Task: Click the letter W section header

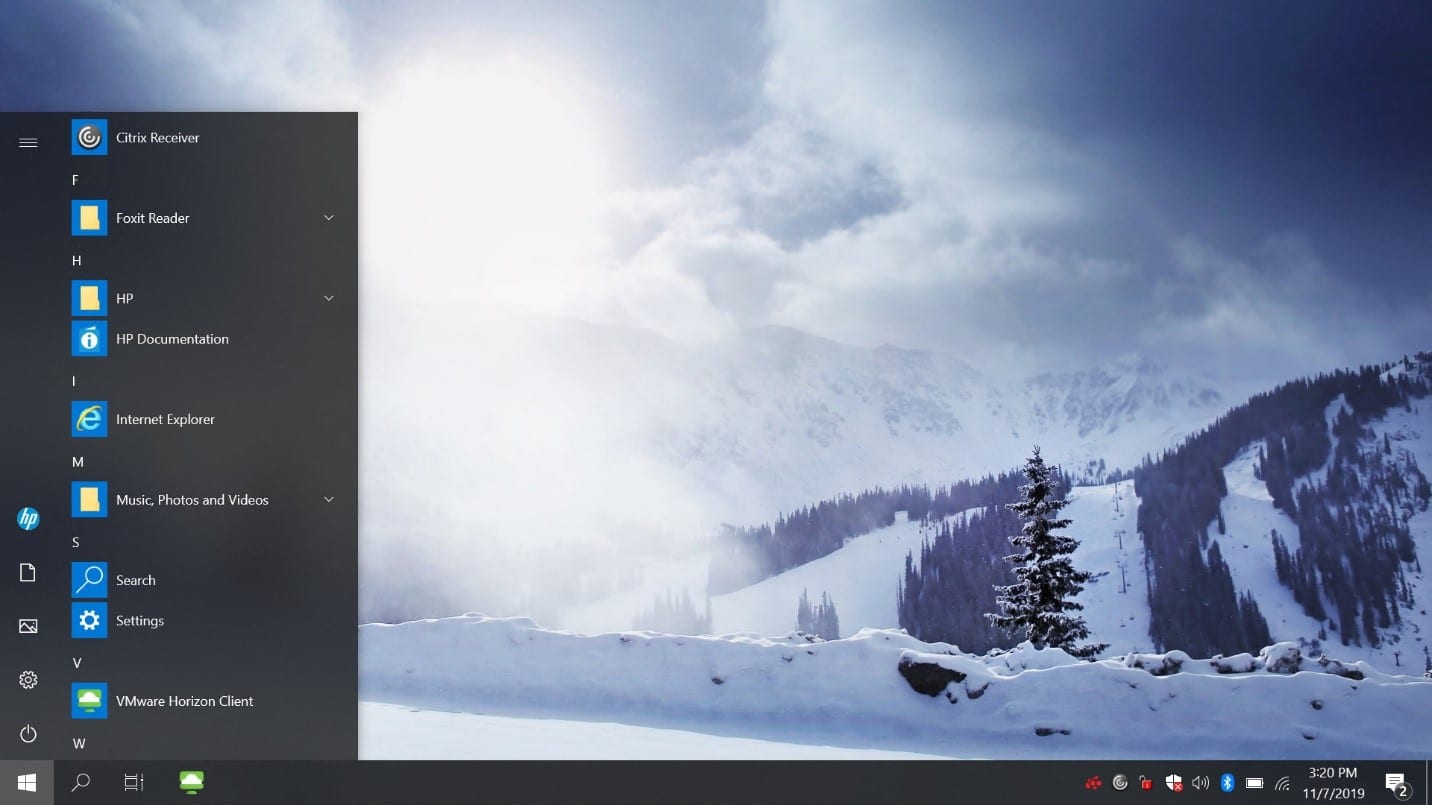Action: click(78, 743)
